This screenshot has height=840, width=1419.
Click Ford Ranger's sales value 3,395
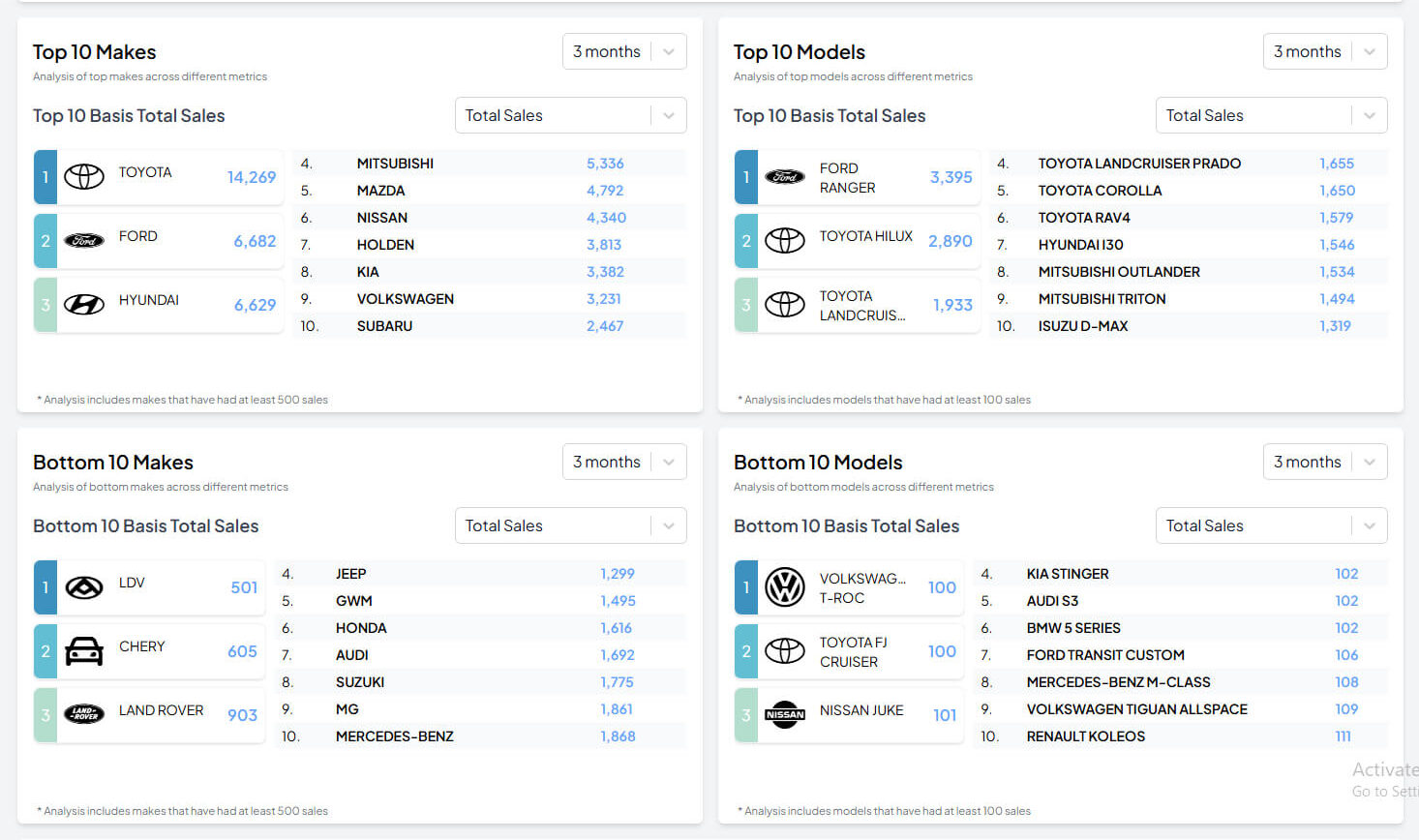(951, 177)
